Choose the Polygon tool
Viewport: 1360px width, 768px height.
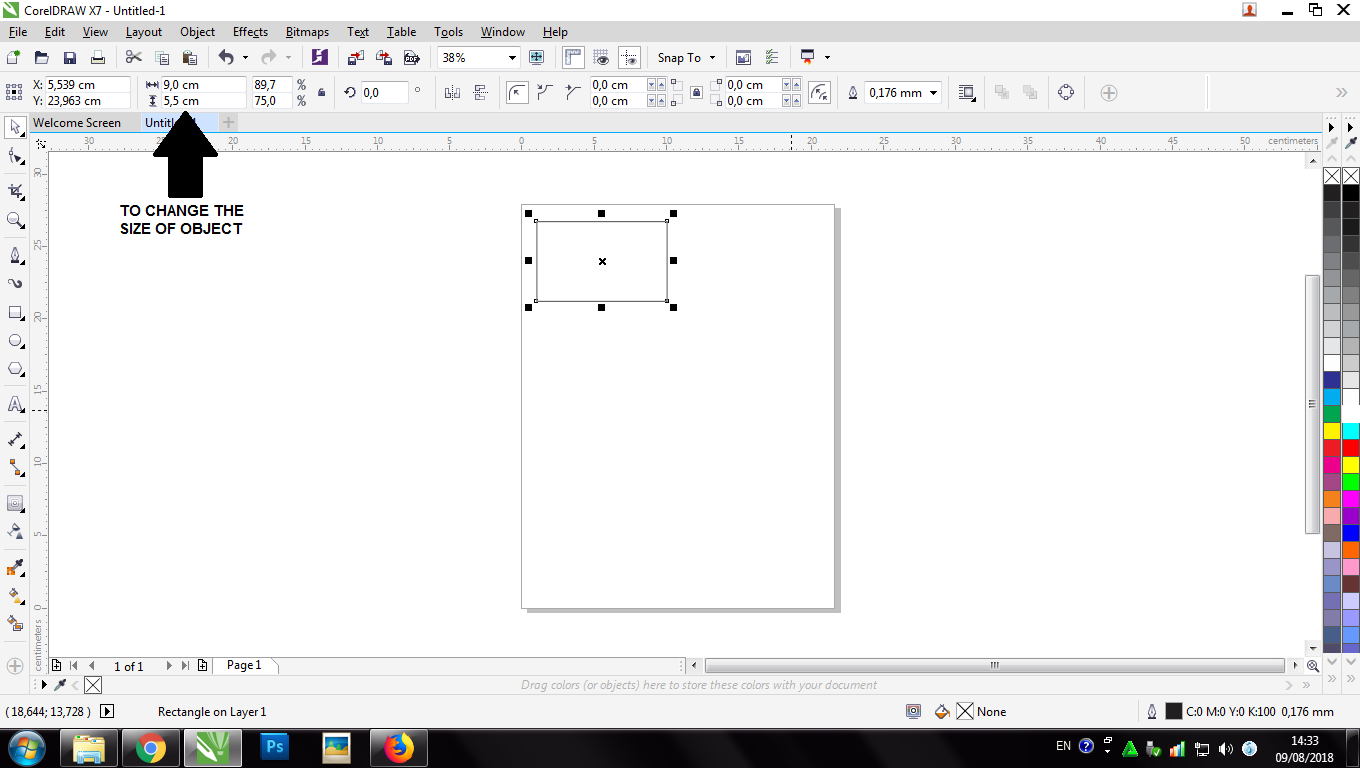(15, 369)
